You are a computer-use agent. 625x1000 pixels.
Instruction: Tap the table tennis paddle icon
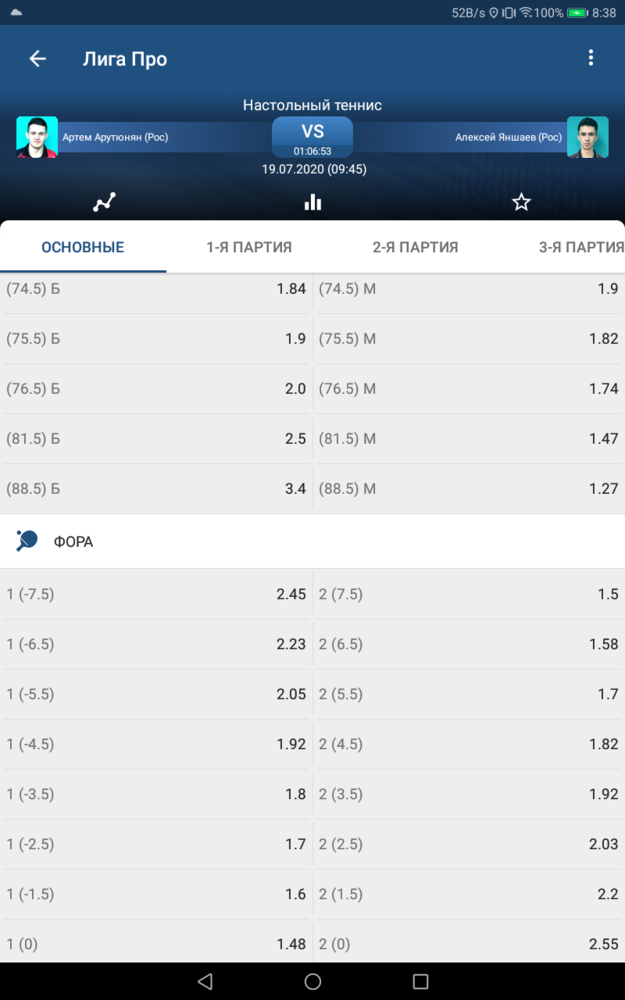coord(27,541)
